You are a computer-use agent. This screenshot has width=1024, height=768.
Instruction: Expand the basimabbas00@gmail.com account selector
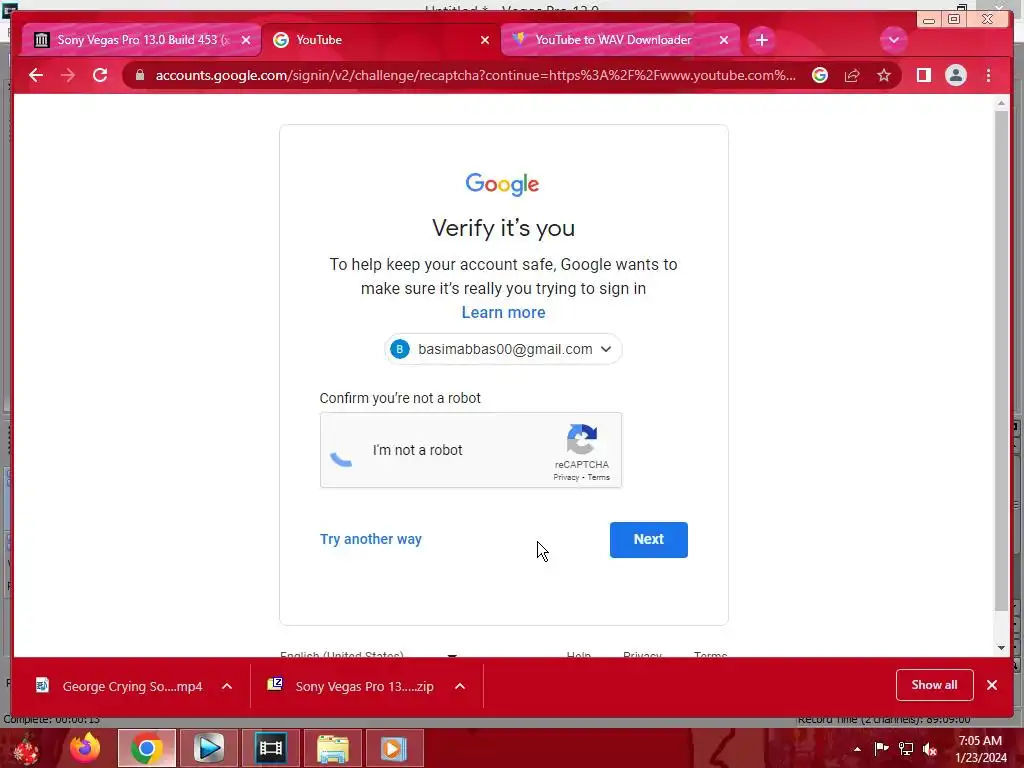click(x=503, y=349)
